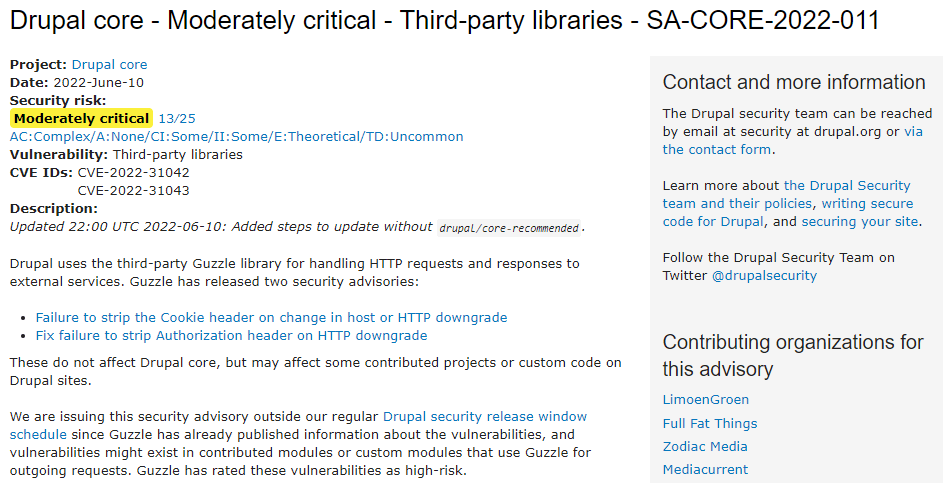943x483 pixels.
Task: Click the 13/25 security risk score
Action: 177,118
